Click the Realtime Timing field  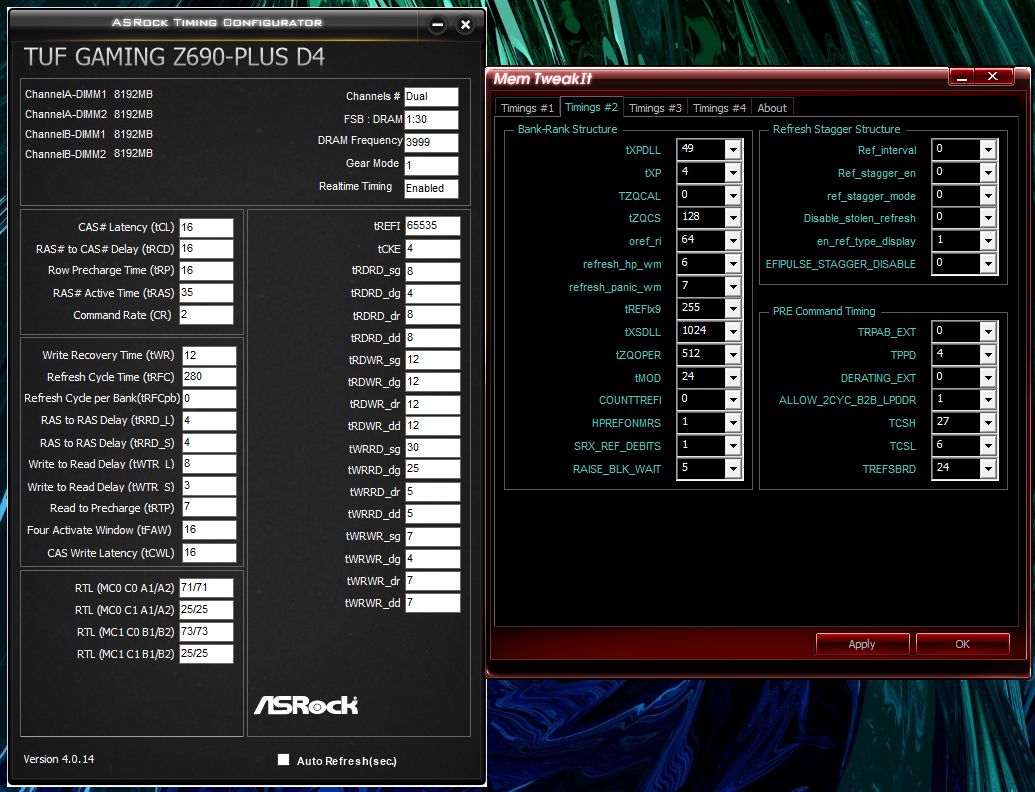431,188
